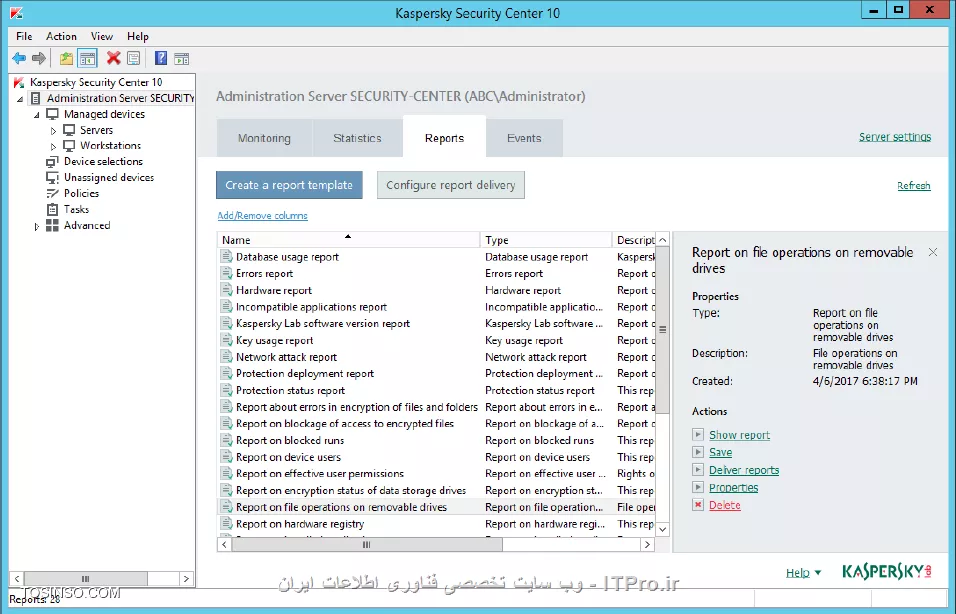
Task: Click the Advanced grid icon
Action: pos(52,225)
